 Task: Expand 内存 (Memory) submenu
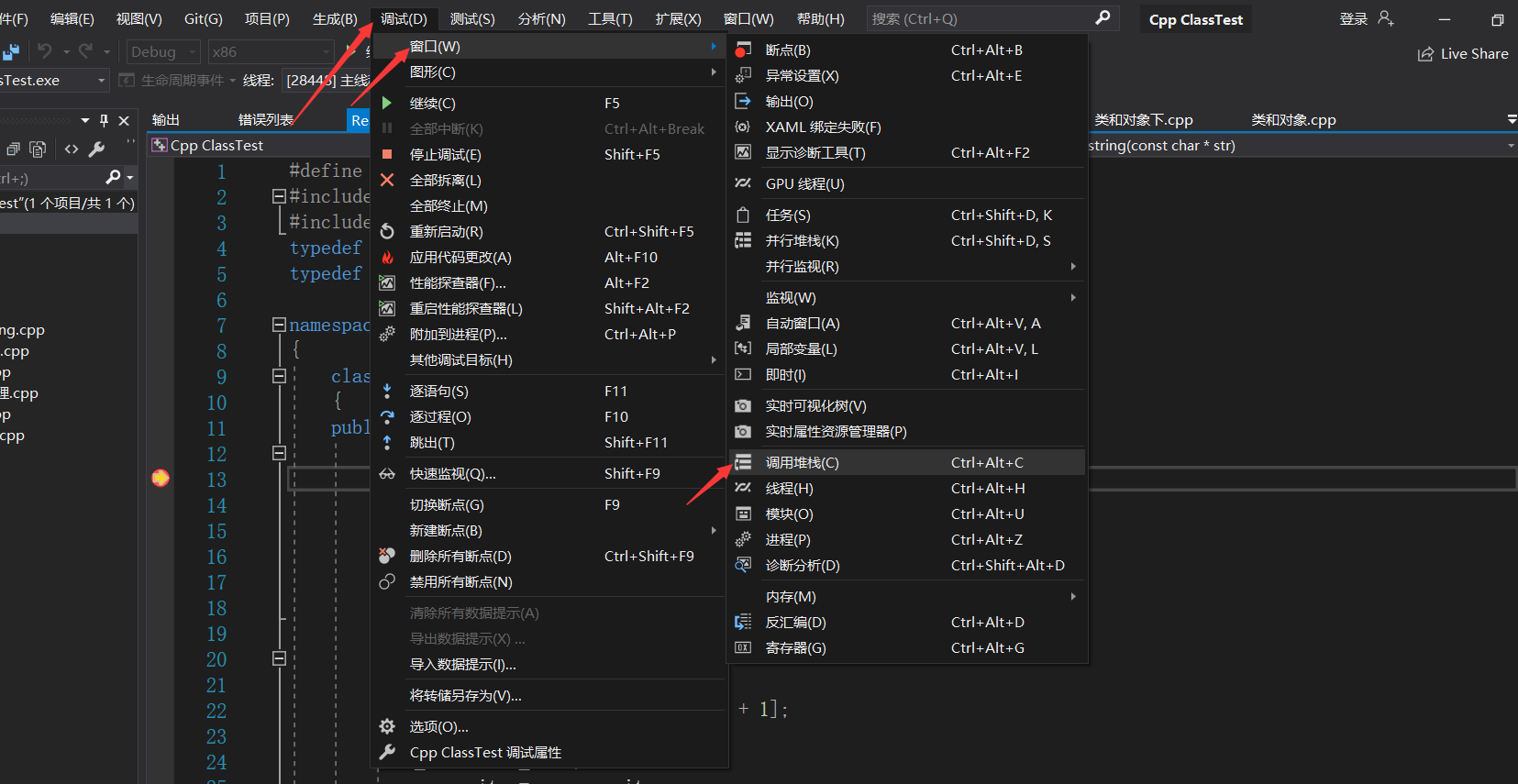point(908,597)
